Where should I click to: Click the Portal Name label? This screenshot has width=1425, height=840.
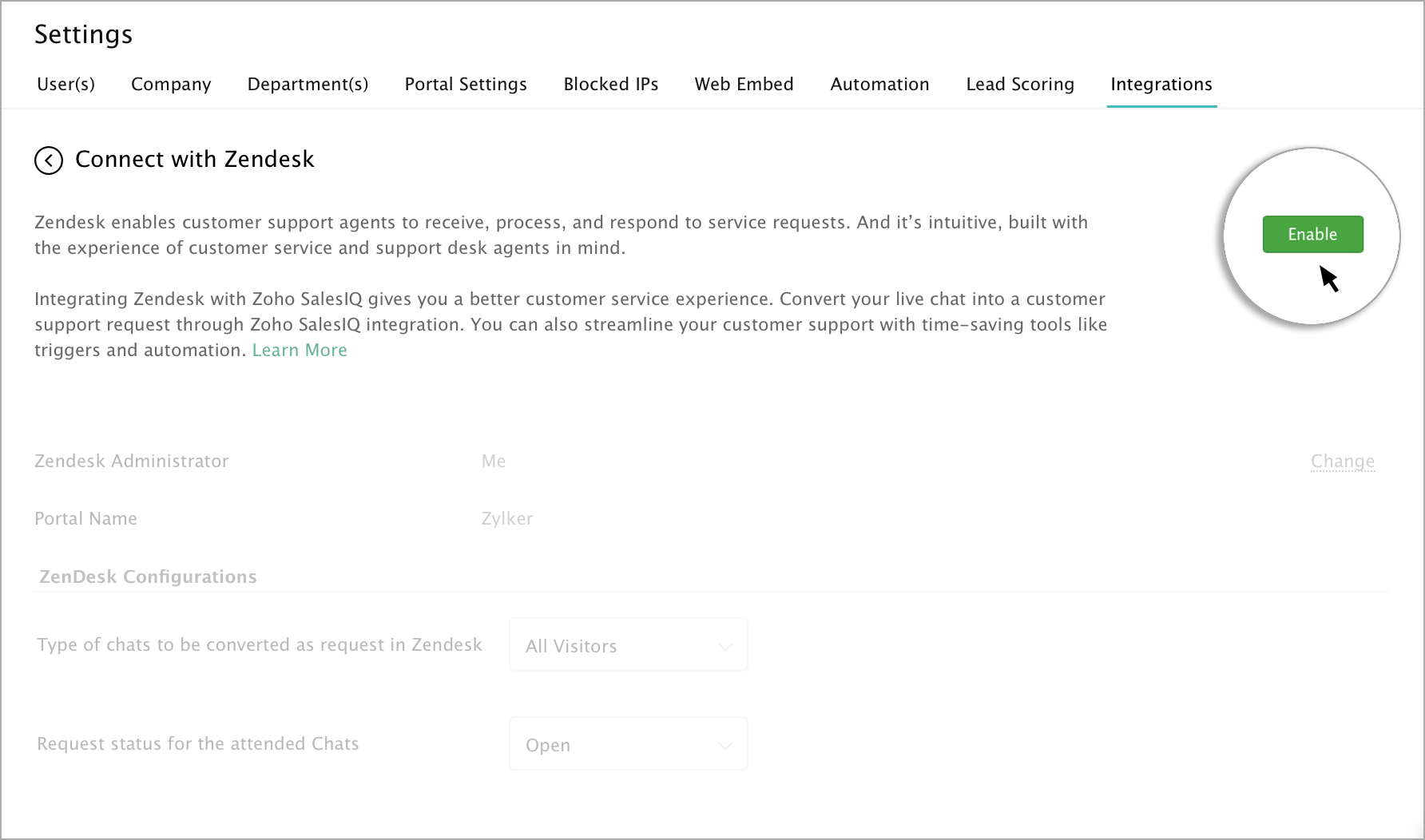[x=85, y=519]
